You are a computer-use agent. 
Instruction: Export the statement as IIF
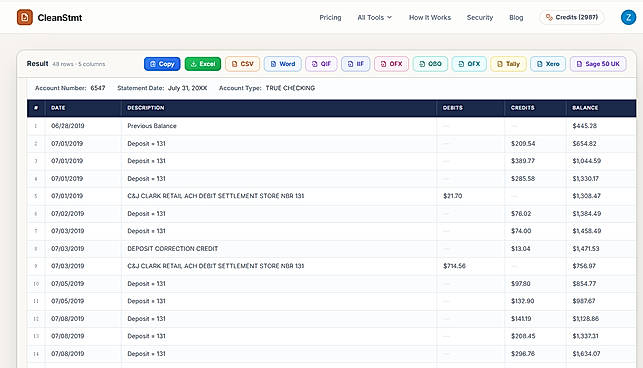356,64
